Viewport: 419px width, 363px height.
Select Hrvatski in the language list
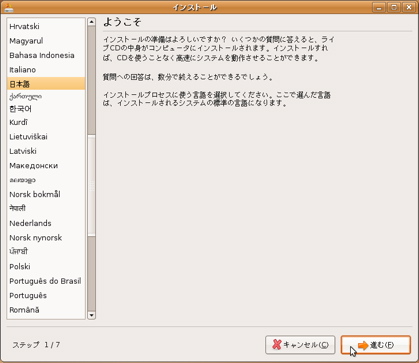(x=46, y=26)
